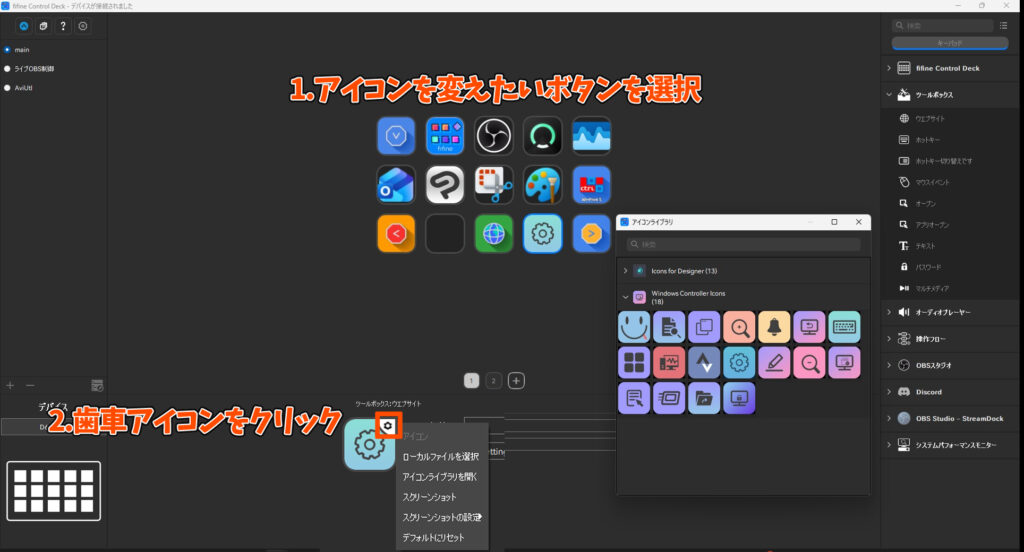Click the OBS Studio button on the deck grid

pos(493,136)
